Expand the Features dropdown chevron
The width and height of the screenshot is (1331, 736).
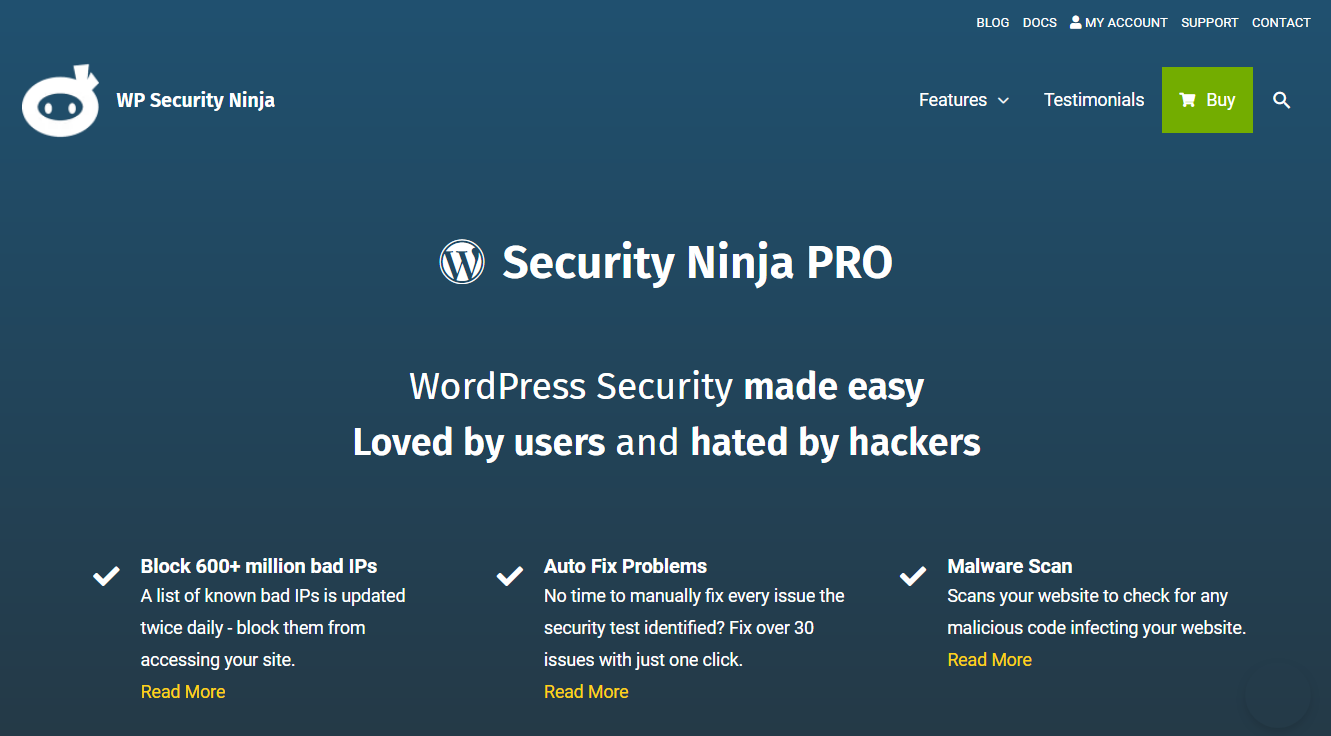click(x=1003, y=100)
